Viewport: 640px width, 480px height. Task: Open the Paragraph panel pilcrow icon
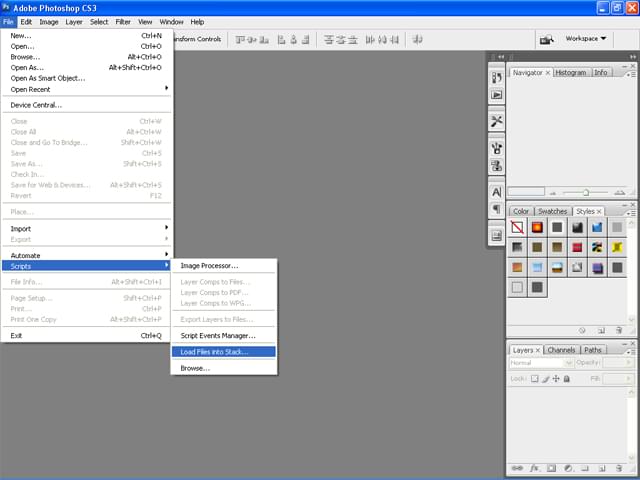(x=496, y=209)
